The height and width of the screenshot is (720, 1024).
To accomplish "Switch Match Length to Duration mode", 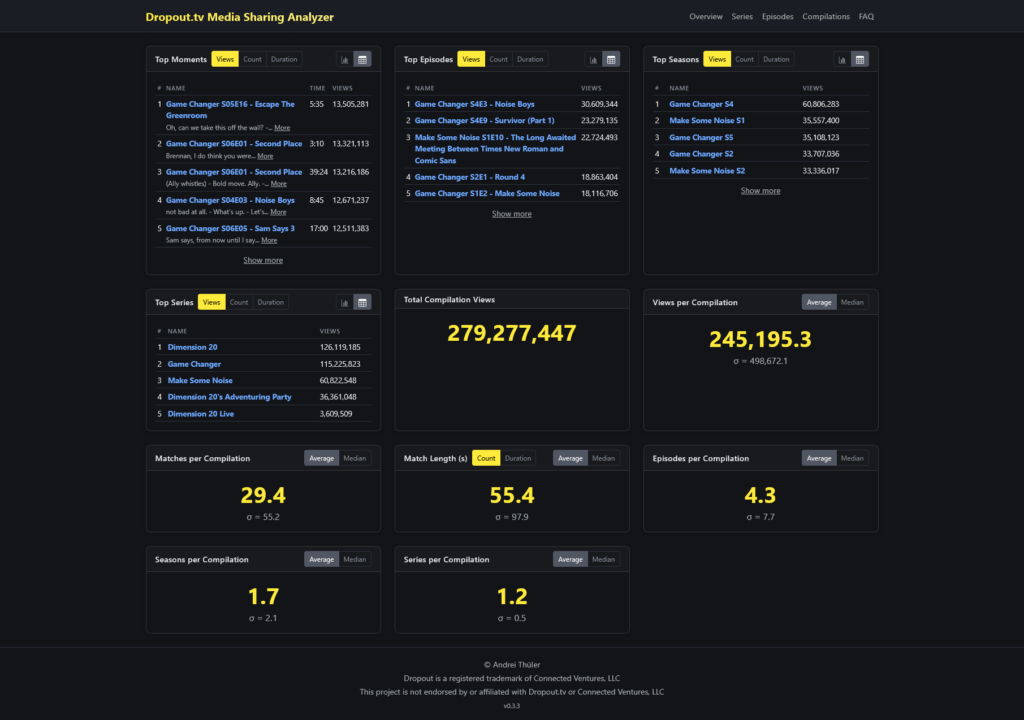I will [x=518, y=458].
